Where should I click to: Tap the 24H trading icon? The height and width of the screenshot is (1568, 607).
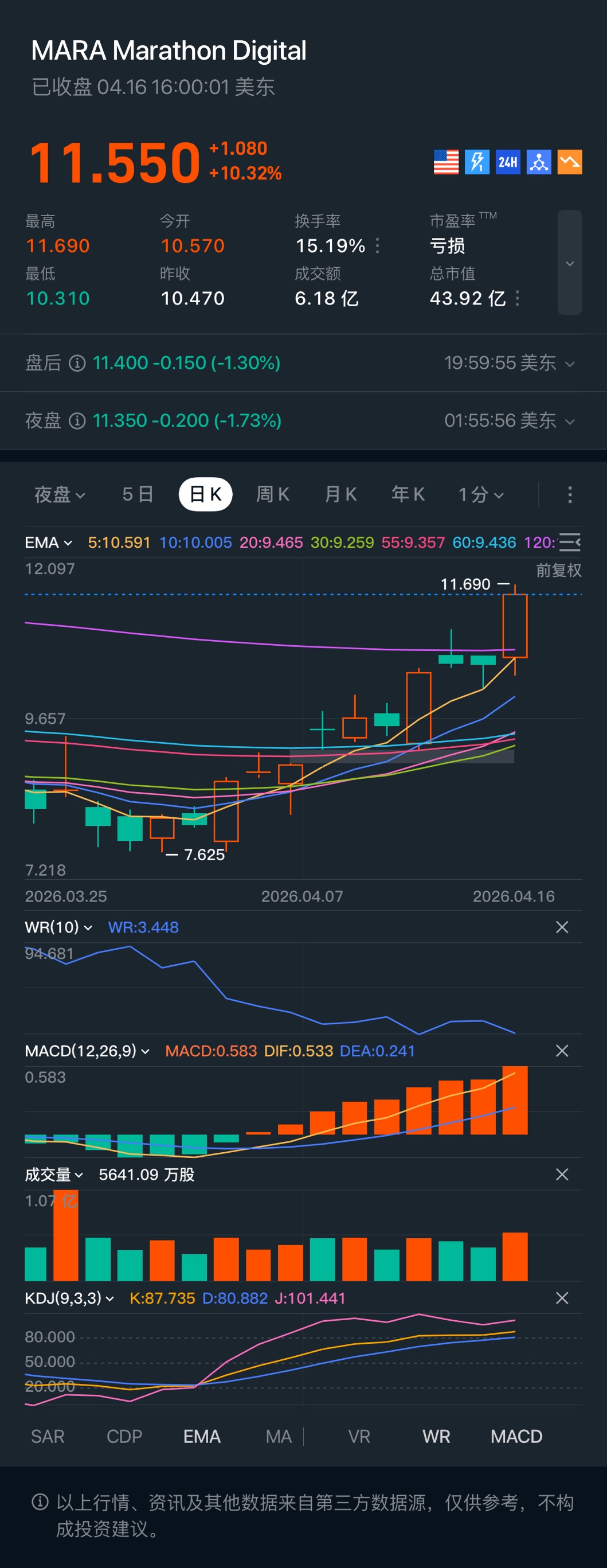pos(508,162)
